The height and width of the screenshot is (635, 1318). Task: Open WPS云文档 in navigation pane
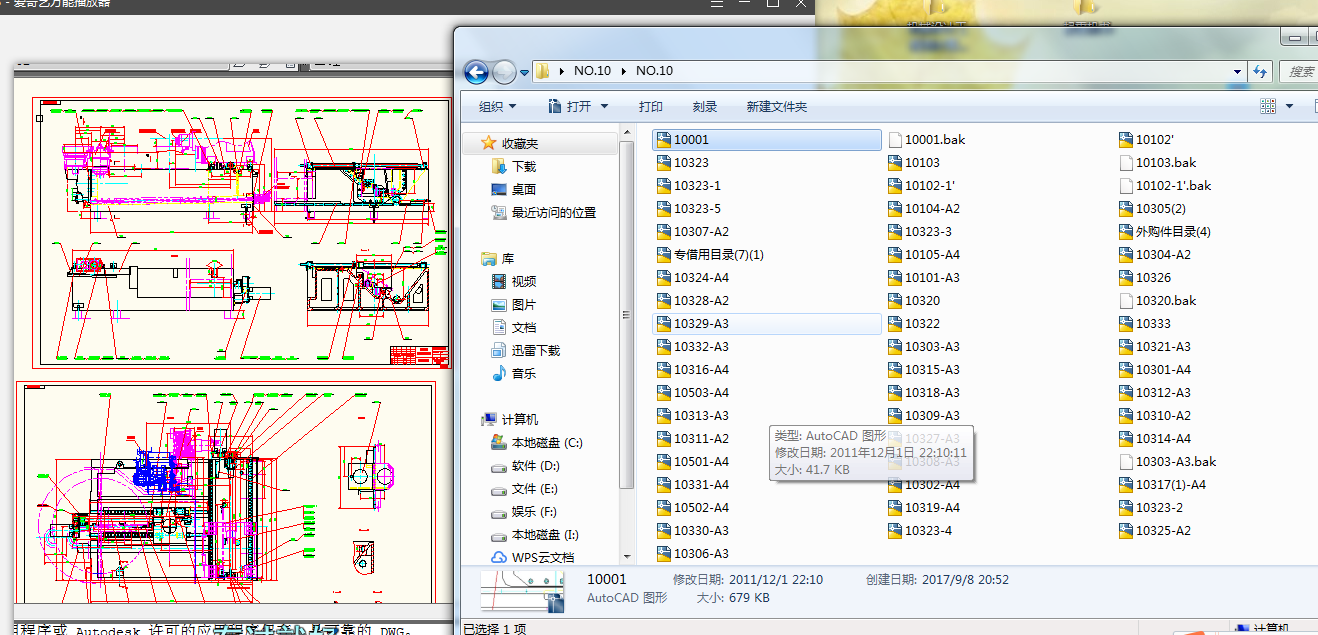[533, 558]
